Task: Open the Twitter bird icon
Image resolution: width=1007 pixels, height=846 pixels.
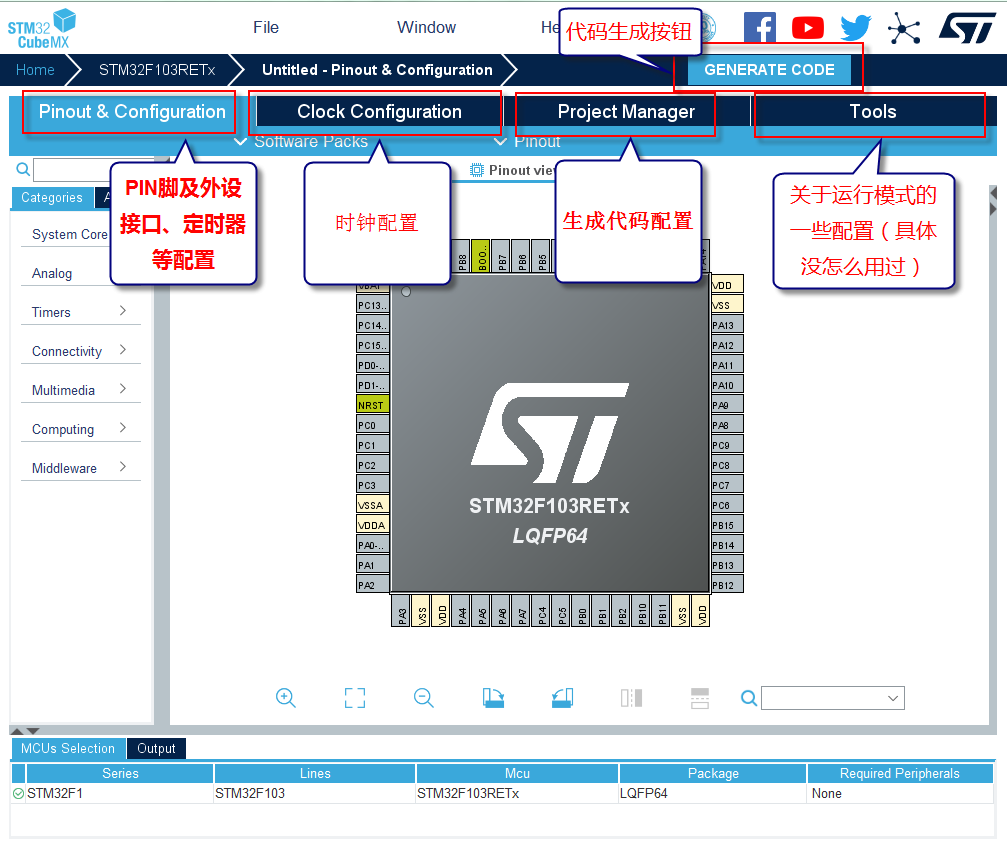Action: click(x=856, y=28)
